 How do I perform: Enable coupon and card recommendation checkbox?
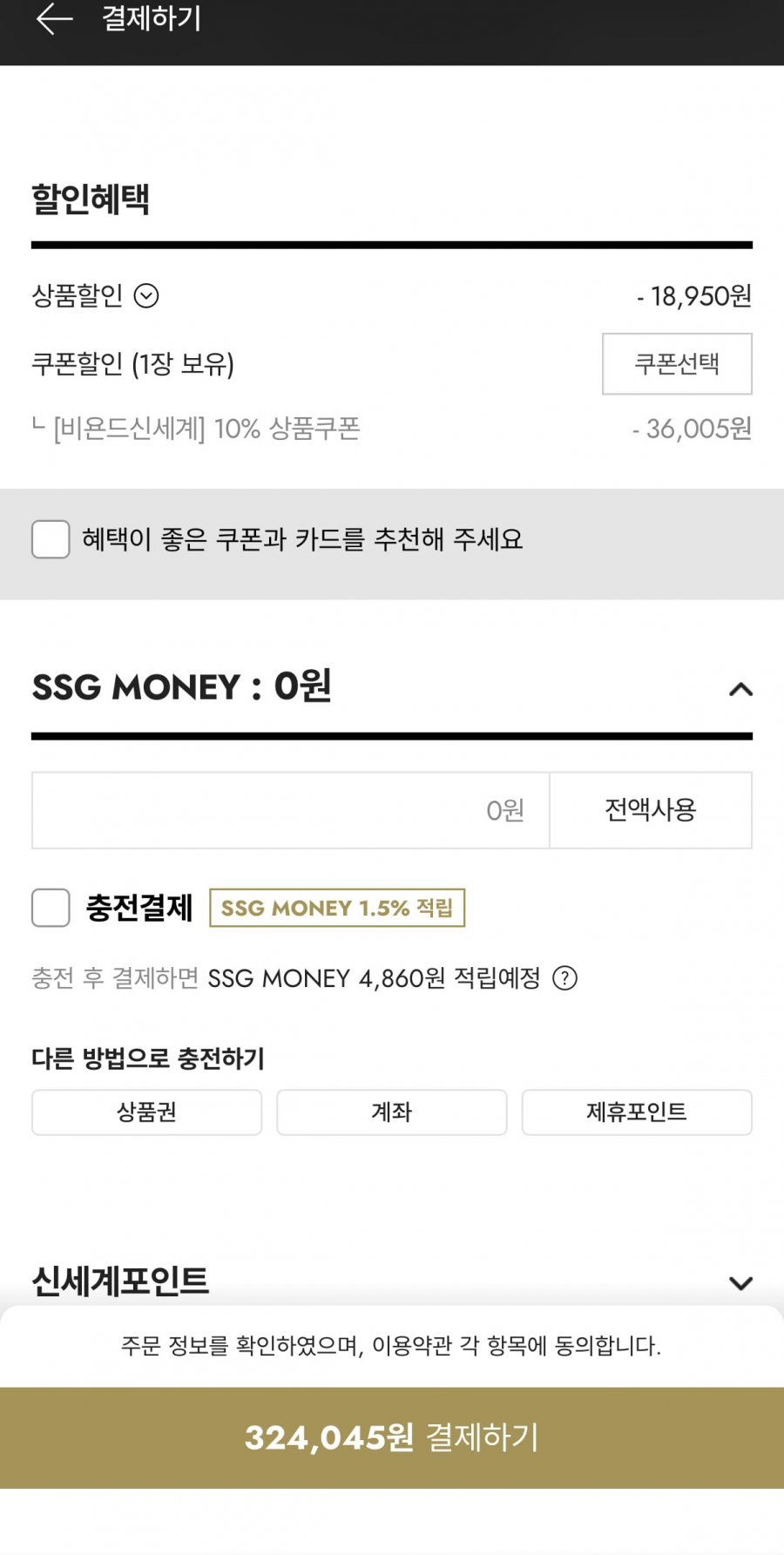click(x=51, y=539)
